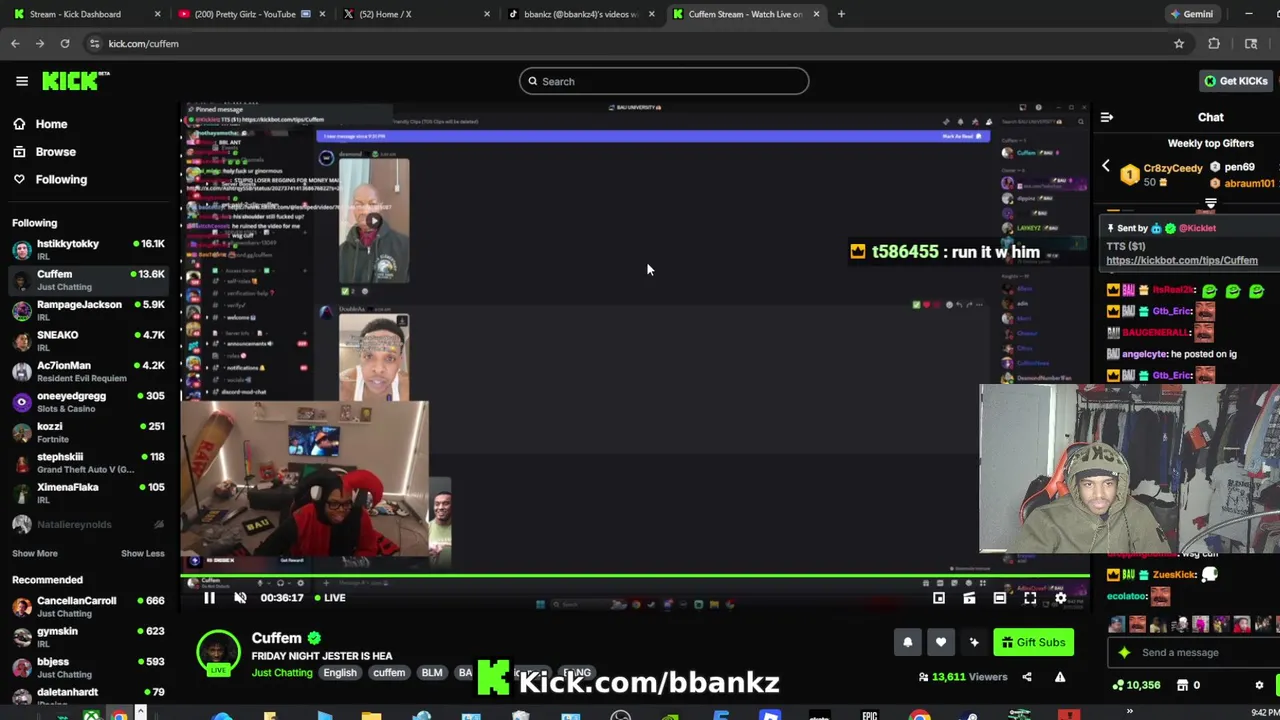Toggle theater mode
Viewport: 1280px width, 720px height.
pyautogui.click(x=1000, y=598)
